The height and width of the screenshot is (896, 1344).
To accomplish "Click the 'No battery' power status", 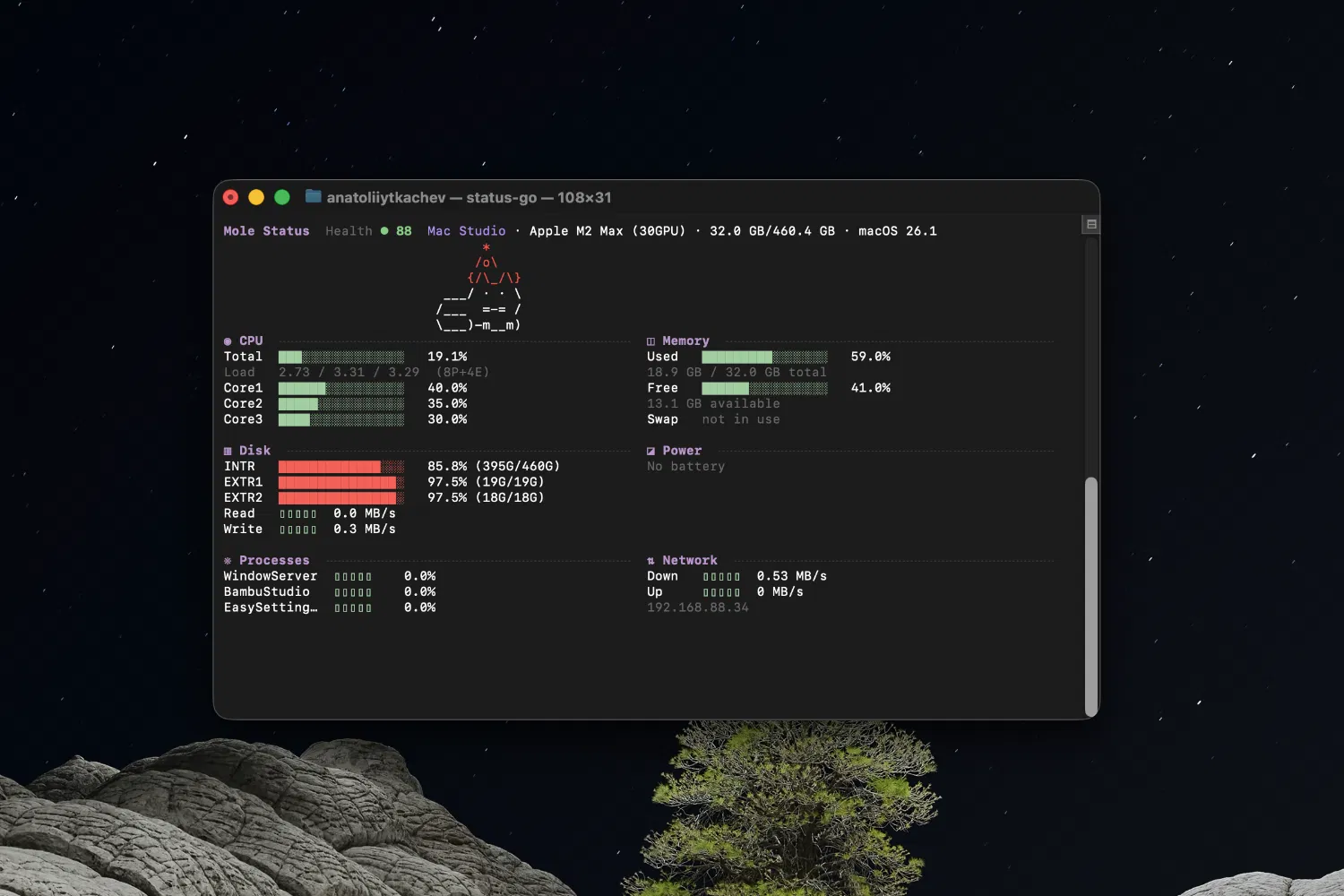I will coord(686,467).
